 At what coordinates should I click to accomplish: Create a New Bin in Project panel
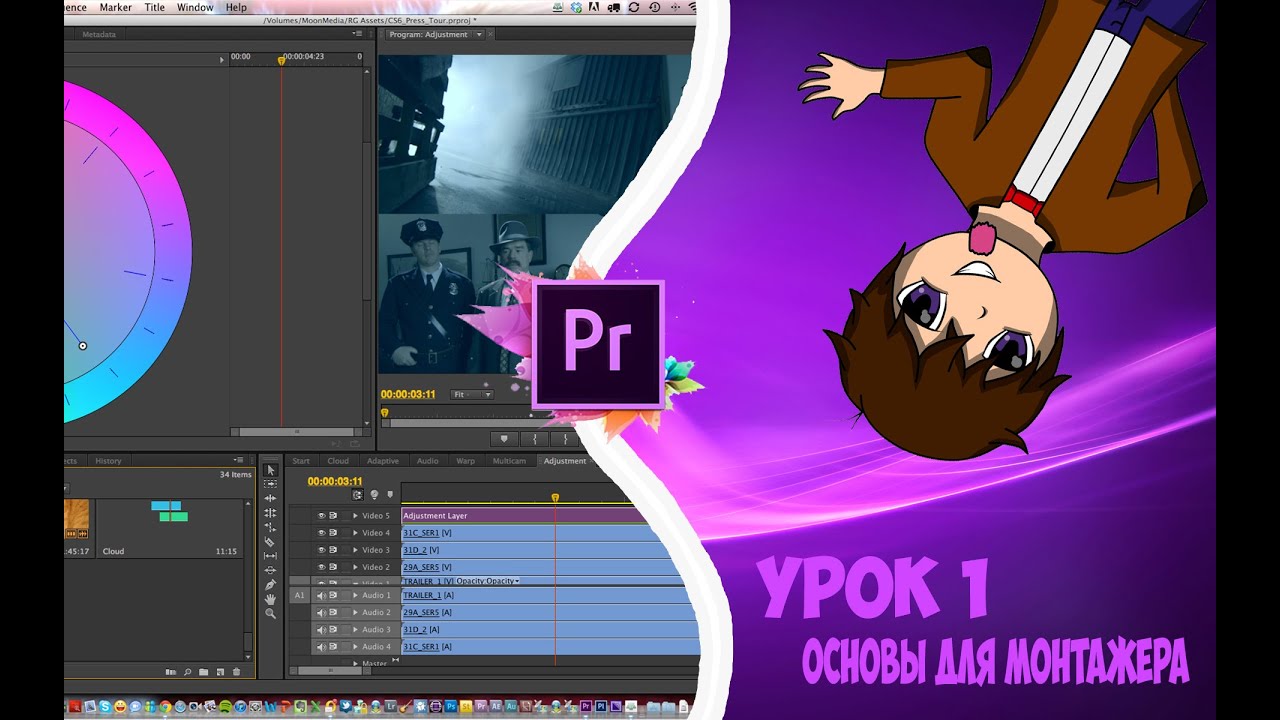click(204, 672)
